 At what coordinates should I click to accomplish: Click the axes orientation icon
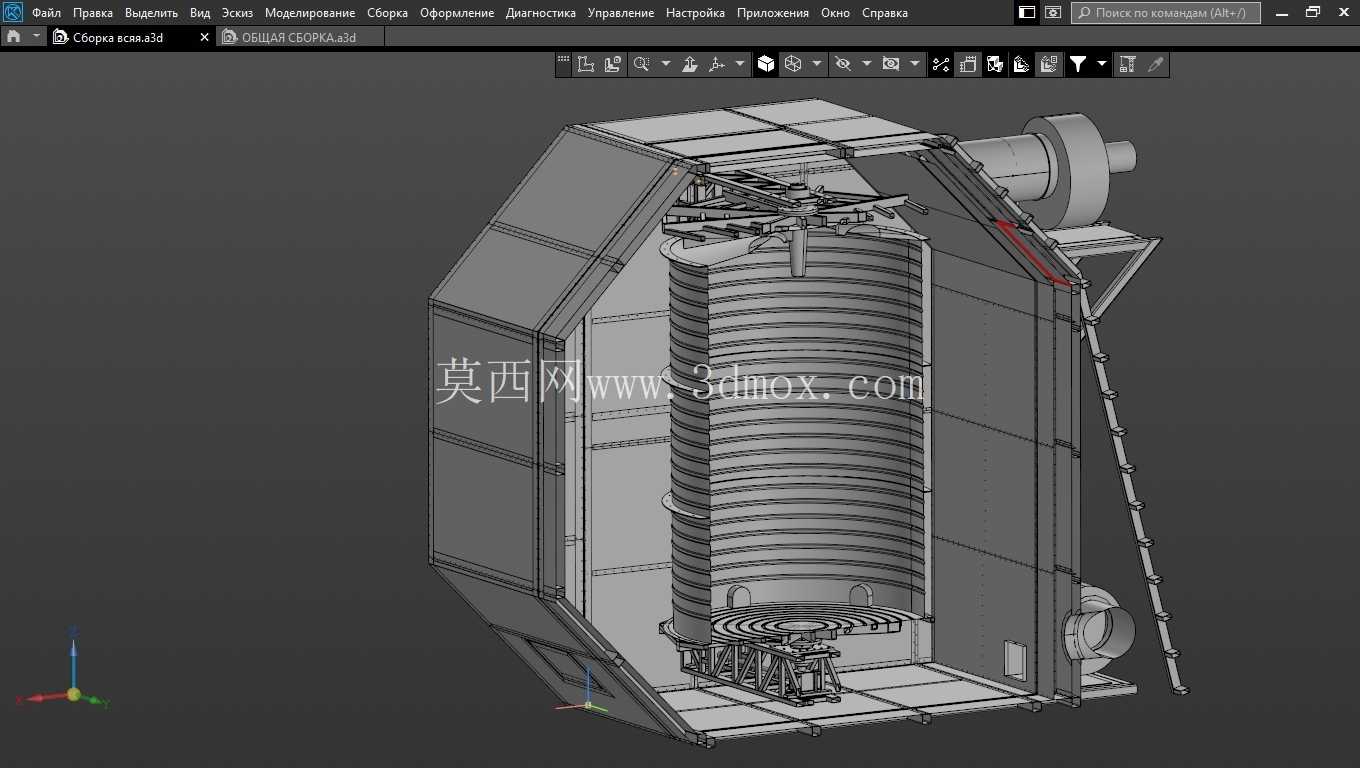717,64
